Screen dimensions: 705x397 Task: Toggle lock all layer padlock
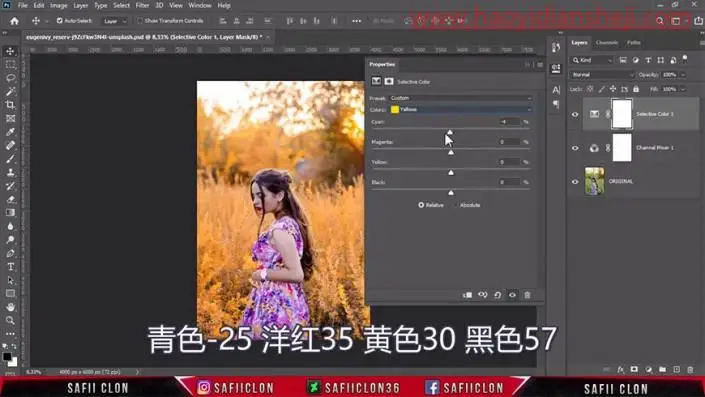pyautogui.click(x=636, y=89)
